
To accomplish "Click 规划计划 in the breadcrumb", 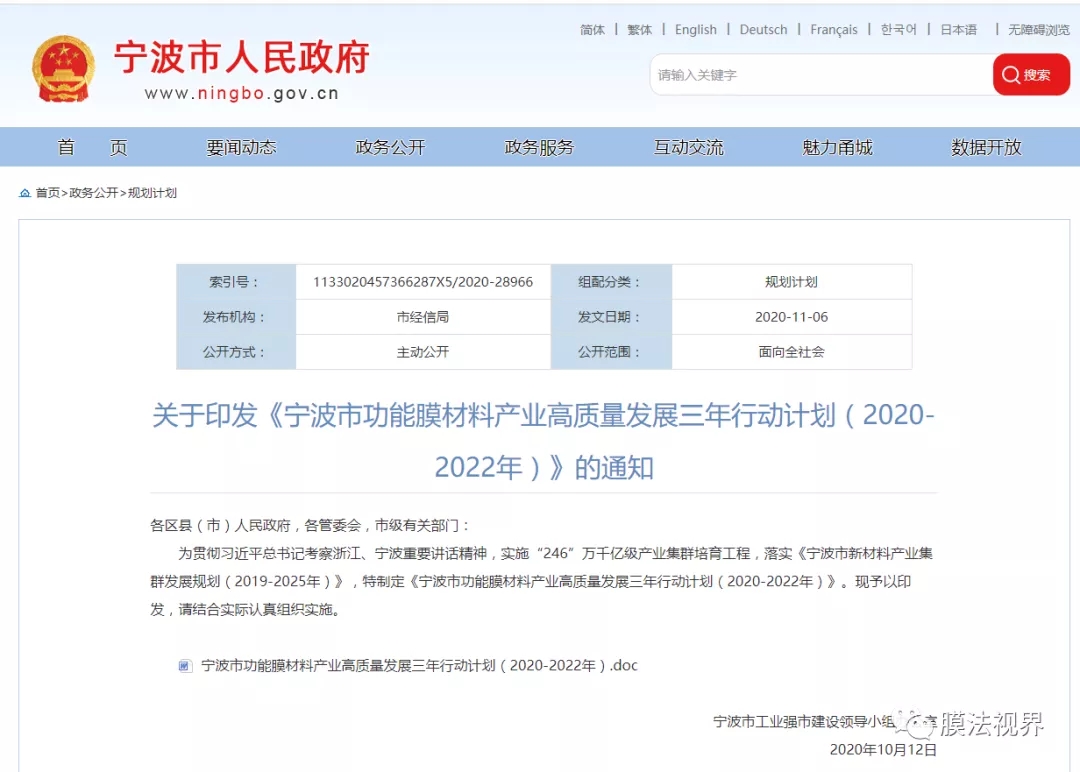I will (x=152, y=193).
